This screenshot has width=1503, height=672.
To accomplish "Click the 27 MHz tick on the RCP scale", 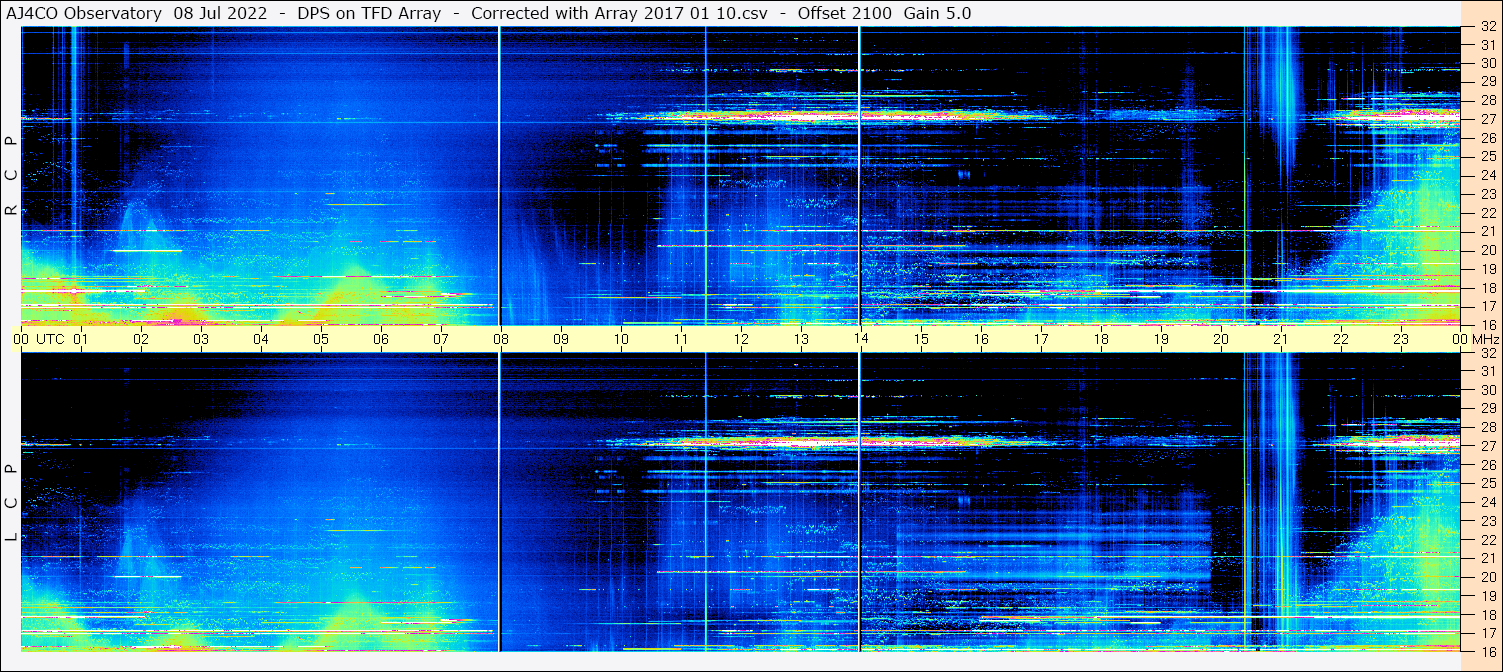I will point(1487,119).
